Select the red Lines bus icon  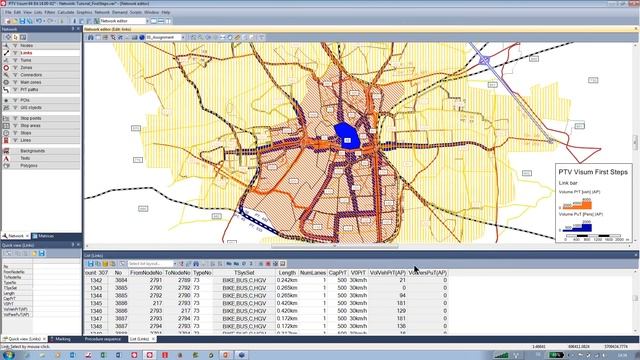click(6, 140)
